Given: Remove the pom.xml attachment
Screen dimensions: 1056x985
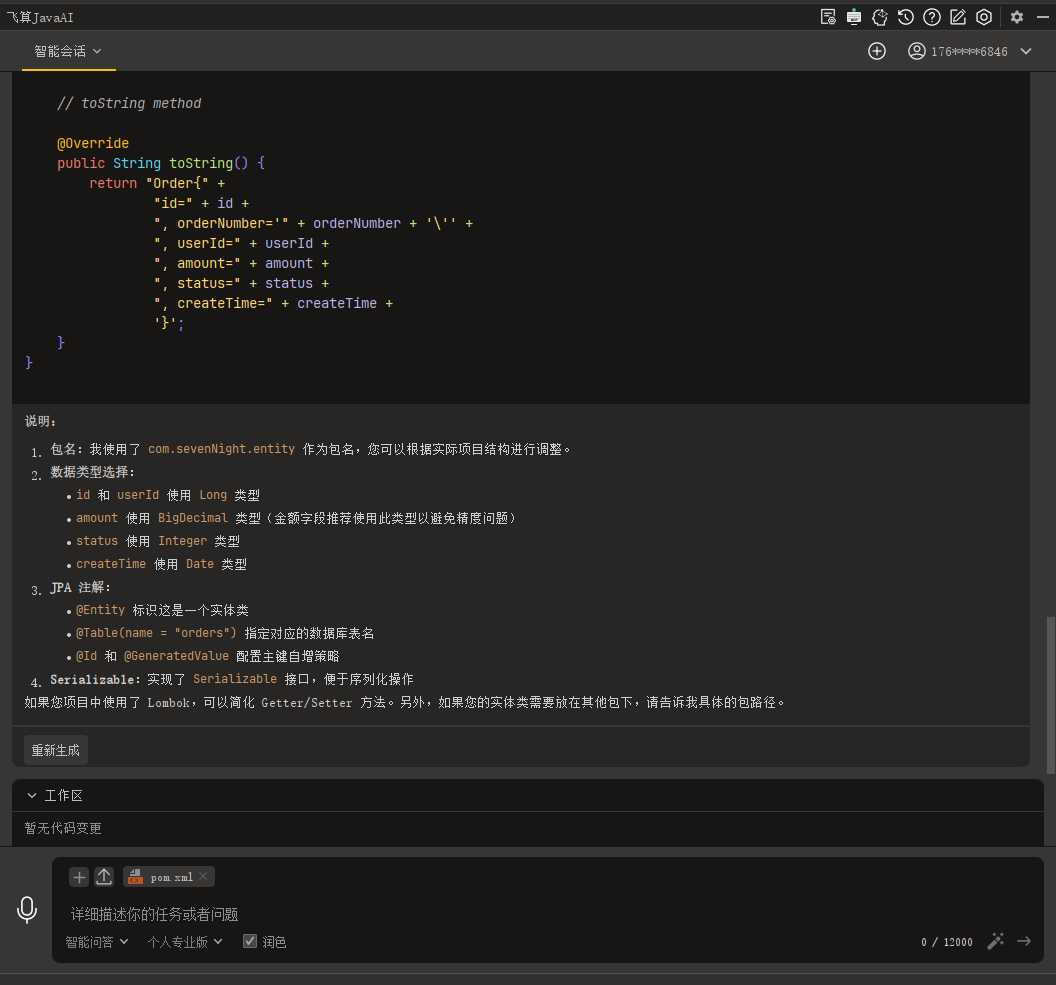Looking at the screenshot, I should [203, 876].
